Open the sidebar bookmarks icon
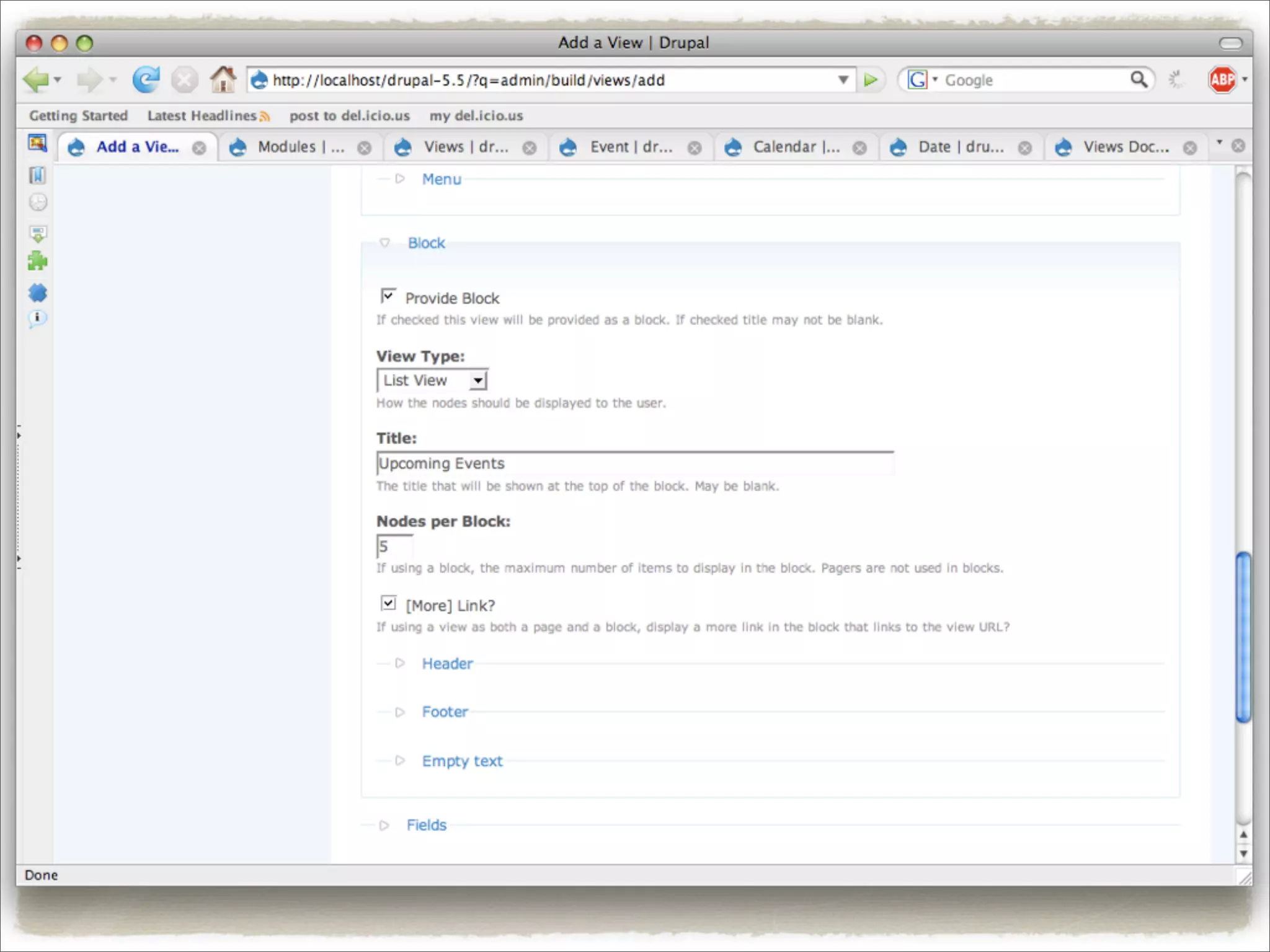The image size is (1270, 952). (37, 175)
